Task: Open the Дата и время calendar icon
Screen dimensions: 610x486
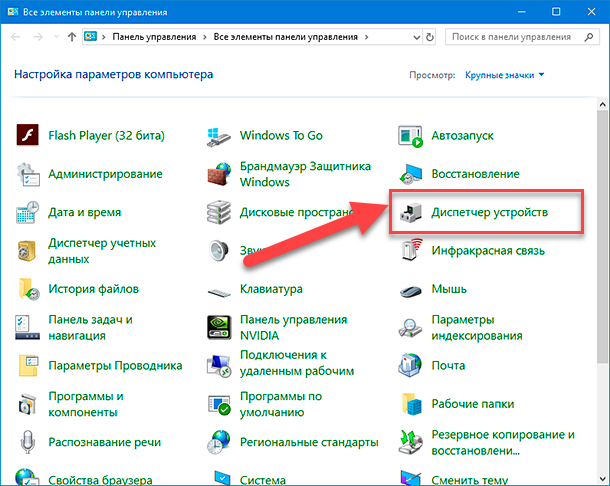Action: point(27,212)
